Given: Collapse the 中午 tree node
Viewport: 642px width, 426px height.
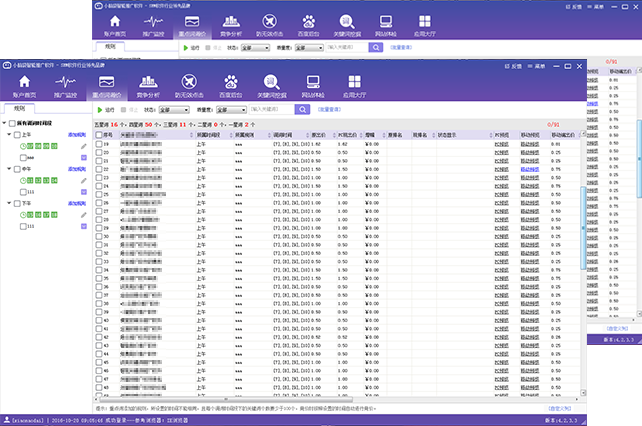Looking at the screenshot, I should (8, 169).
